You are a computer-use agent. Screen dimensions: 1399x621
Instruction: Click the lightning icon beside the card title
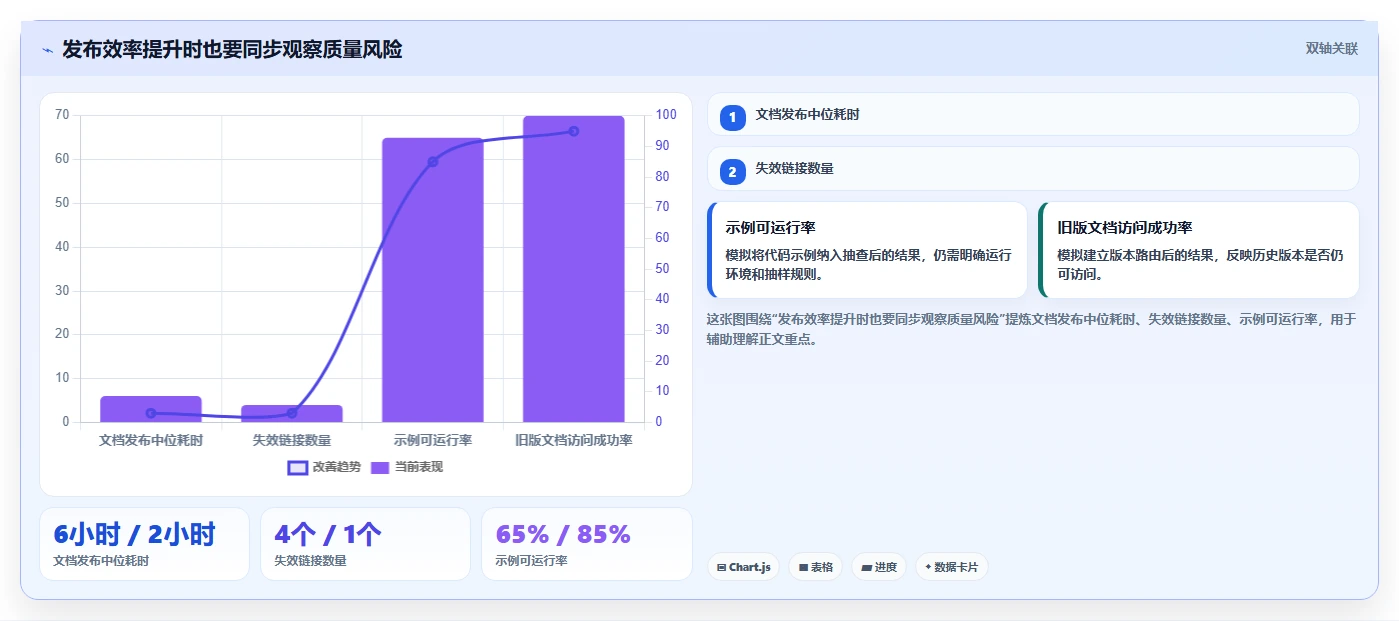(x=47, y=50)
